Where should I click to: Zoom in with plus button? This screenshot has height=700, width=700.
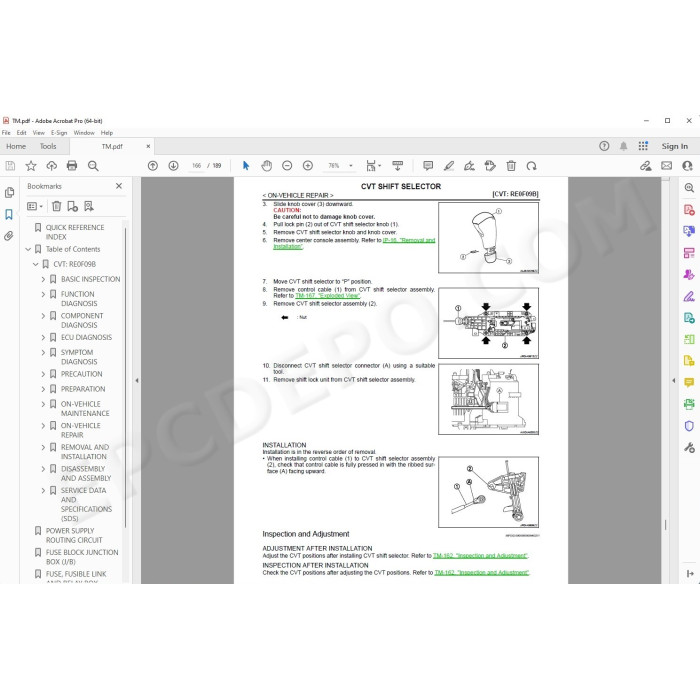pyautogui.click(x=308, y=166)
